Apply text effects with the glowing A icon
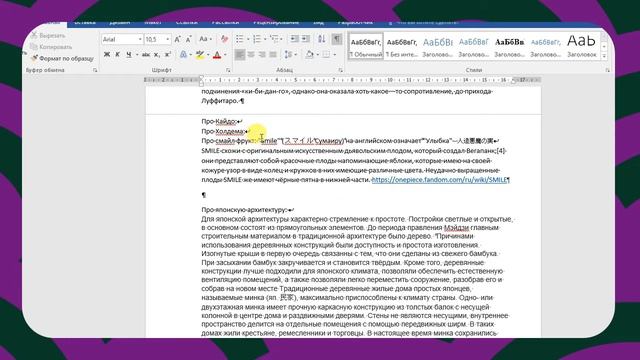640x360 pixels. [183, 54]
